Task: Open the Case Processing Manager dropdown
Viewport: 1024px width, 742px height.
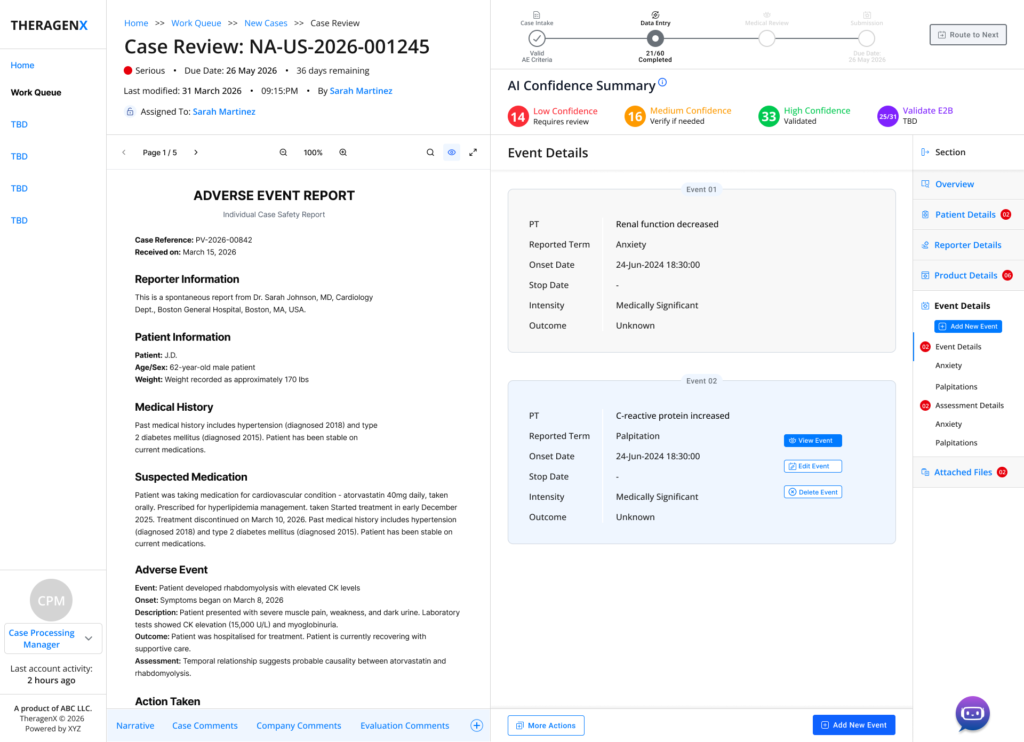Action: click(53, 639)
